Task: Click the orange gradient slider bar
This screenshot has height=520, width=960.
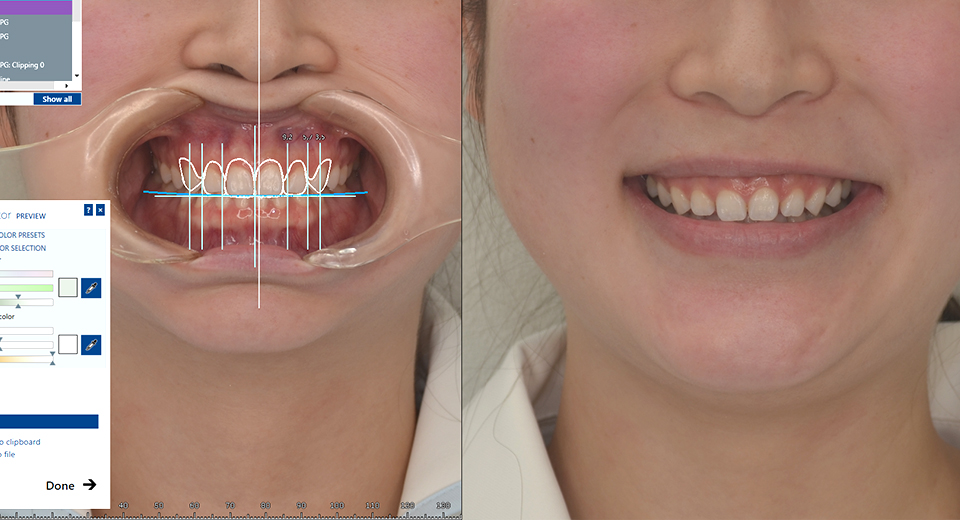Action: [26, 360]
